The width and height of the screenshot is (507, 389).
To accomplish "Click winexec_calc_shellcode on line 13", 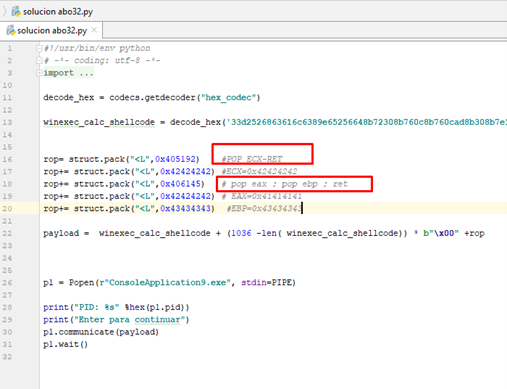I will pyautogui.click(x=99, y=122).
